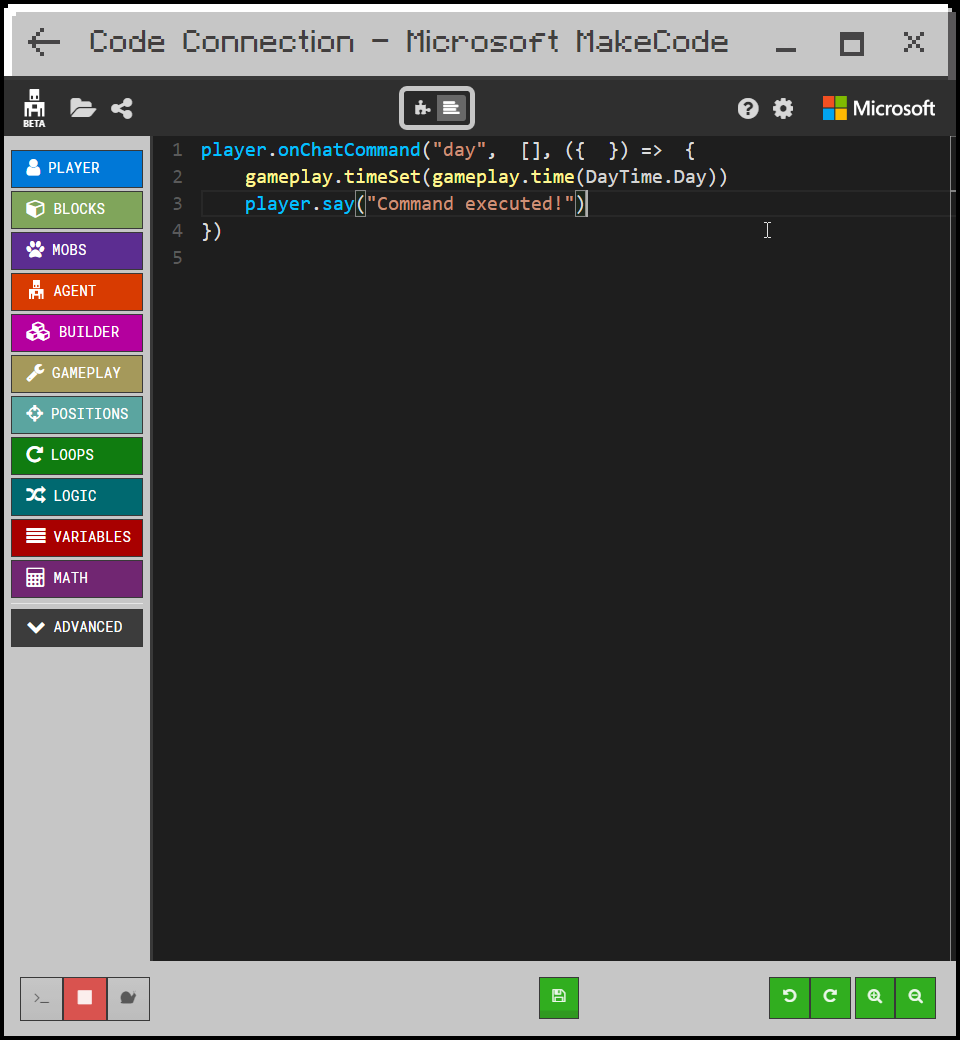Open the Player category drawer
The height and width of the screenshot is (1040, 960).
[x=77, y=168]
